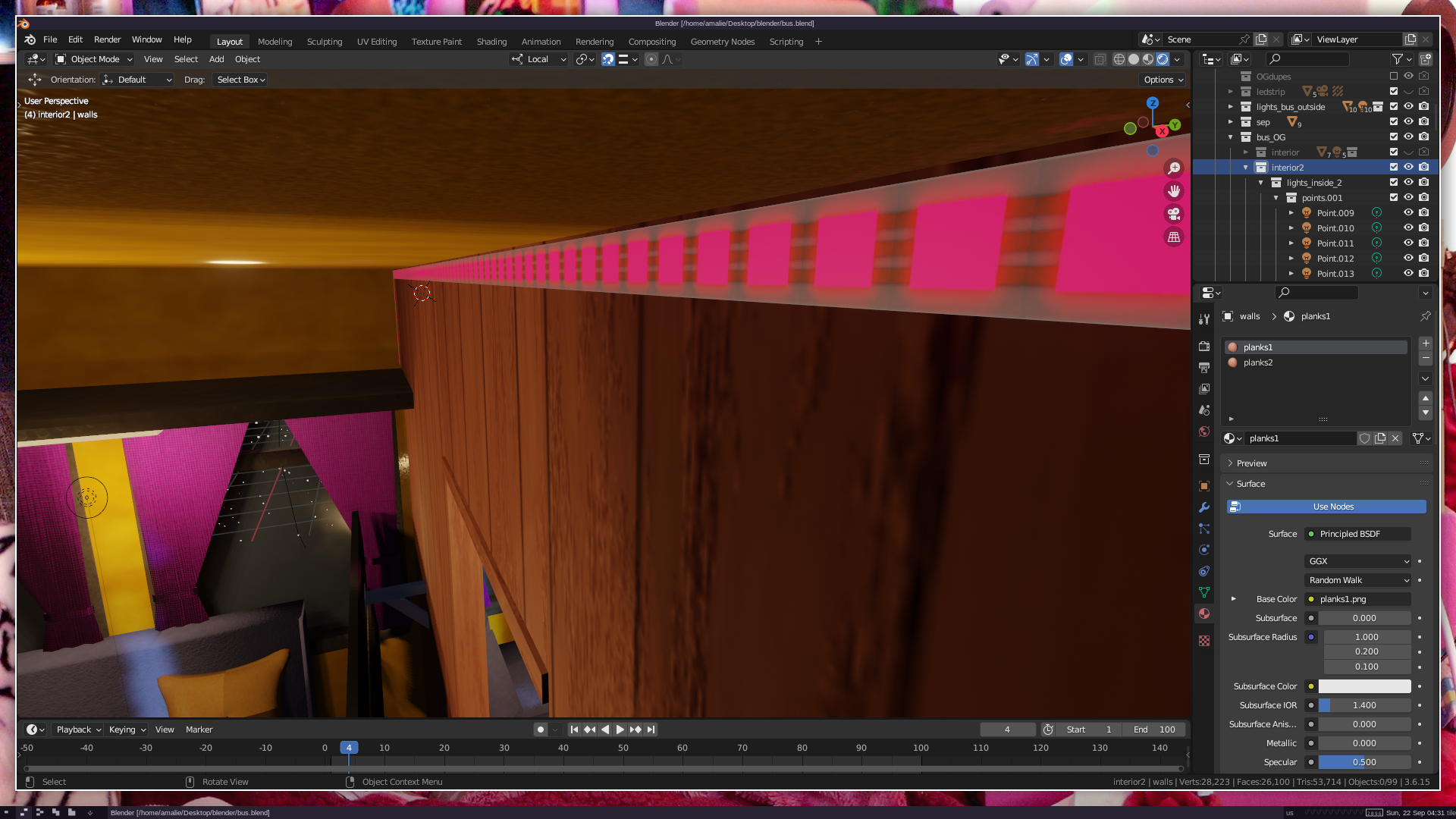1456x819 pixels.
Task: Toggle camera view gizmo icon
Action: tap(1174, 214)
